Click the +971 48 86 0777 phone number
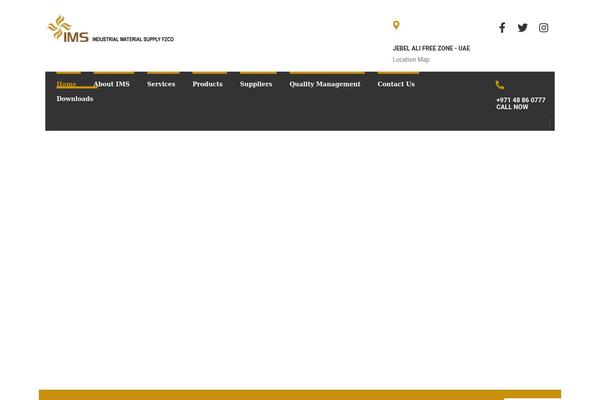 521,100
